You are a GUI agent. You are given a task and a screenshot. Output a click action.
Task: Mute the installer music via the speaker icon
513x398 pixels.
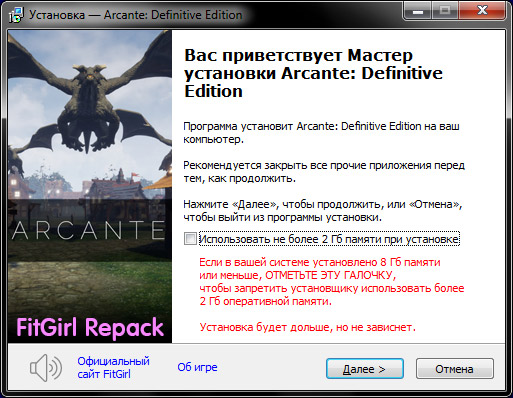tap(46, 368)
